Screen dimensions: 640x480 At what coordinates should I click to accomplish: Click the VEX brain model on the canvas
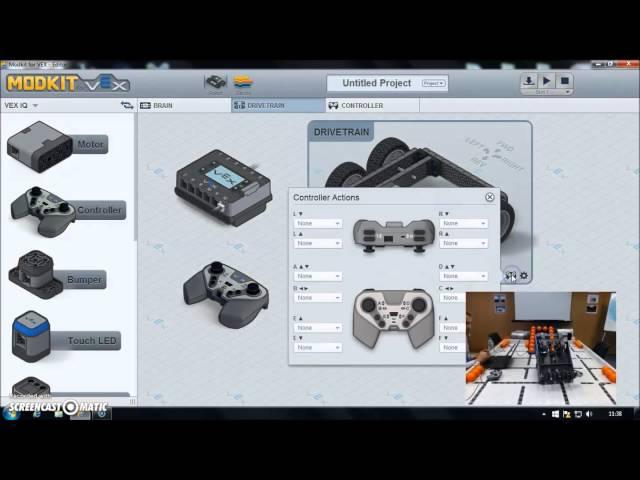pos(223,187)
